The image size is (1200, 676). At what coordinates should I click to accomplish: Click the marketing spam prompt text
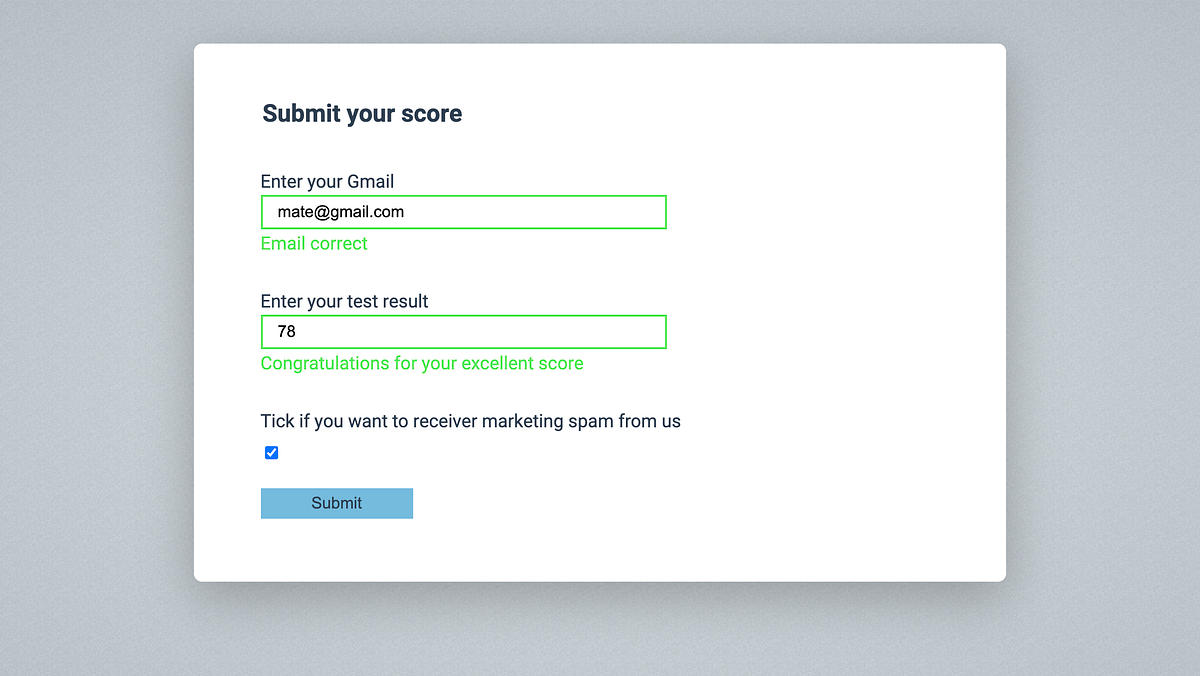[470, 421]
